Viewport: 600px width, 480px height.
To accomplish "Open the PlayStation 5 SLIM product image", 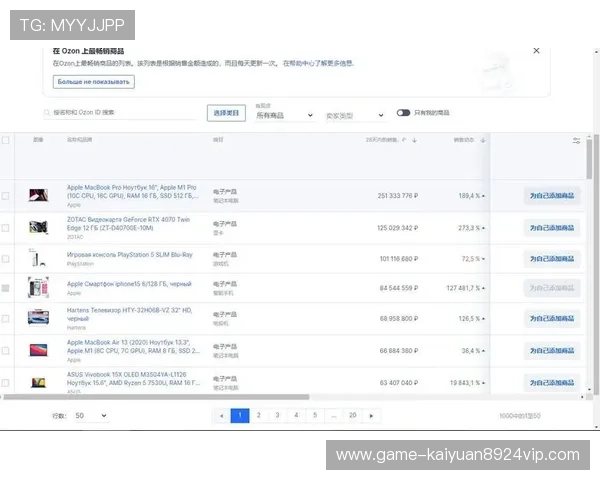I will [x=38, y=258].
